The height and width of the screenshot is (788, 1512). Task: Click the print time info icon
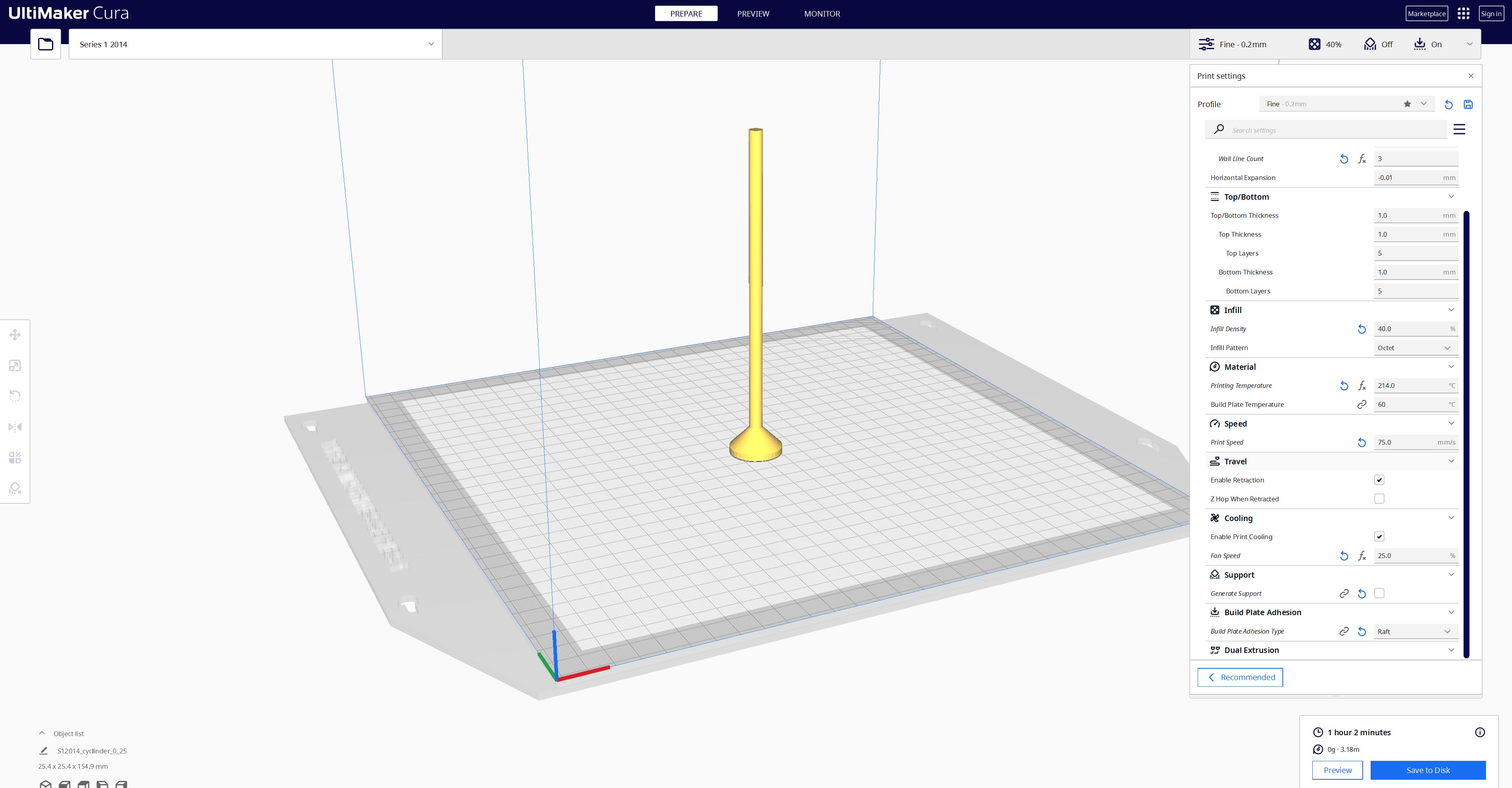pos(1479,732)
